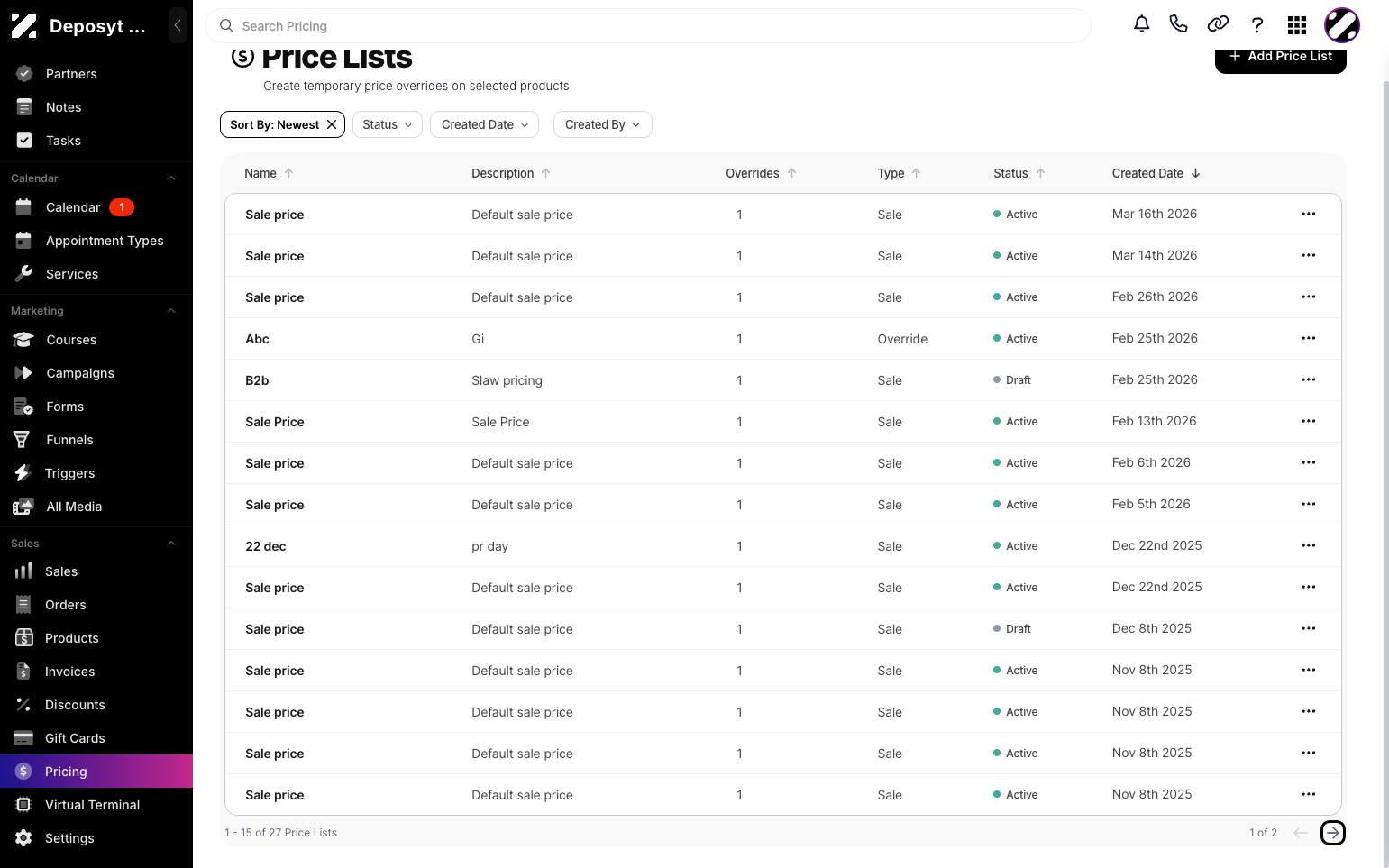Open the Created Date filter dropdown

[485, 124]
